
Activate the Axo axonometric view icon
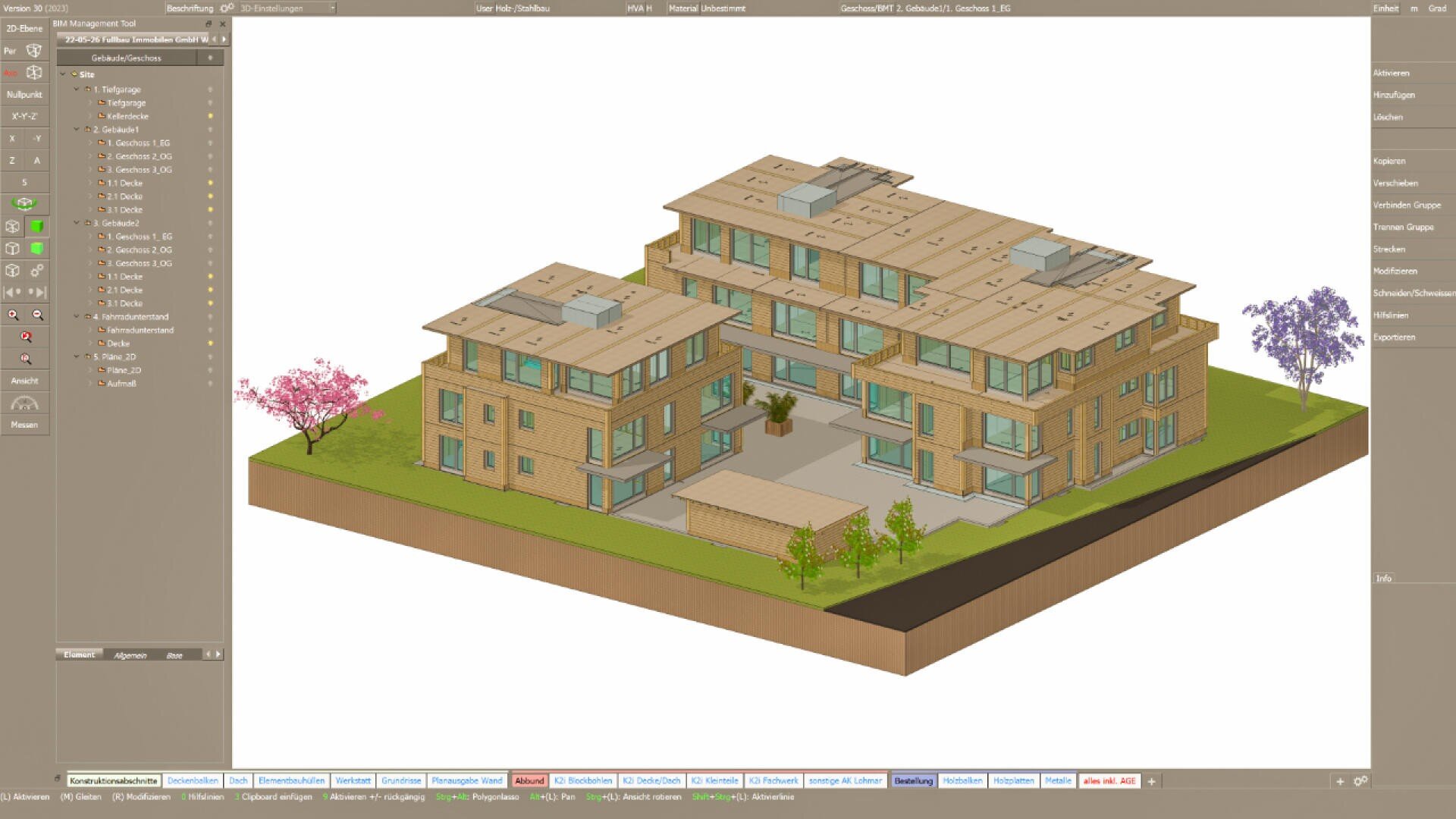click(x=33, y=73)
